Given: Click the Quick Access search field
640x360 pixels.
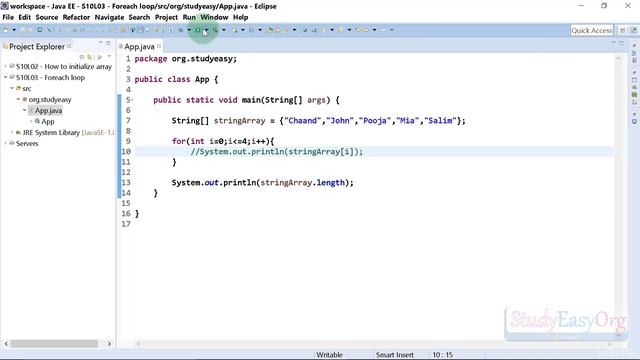Looking at the screenshot, I should click(x=592, y=30).
